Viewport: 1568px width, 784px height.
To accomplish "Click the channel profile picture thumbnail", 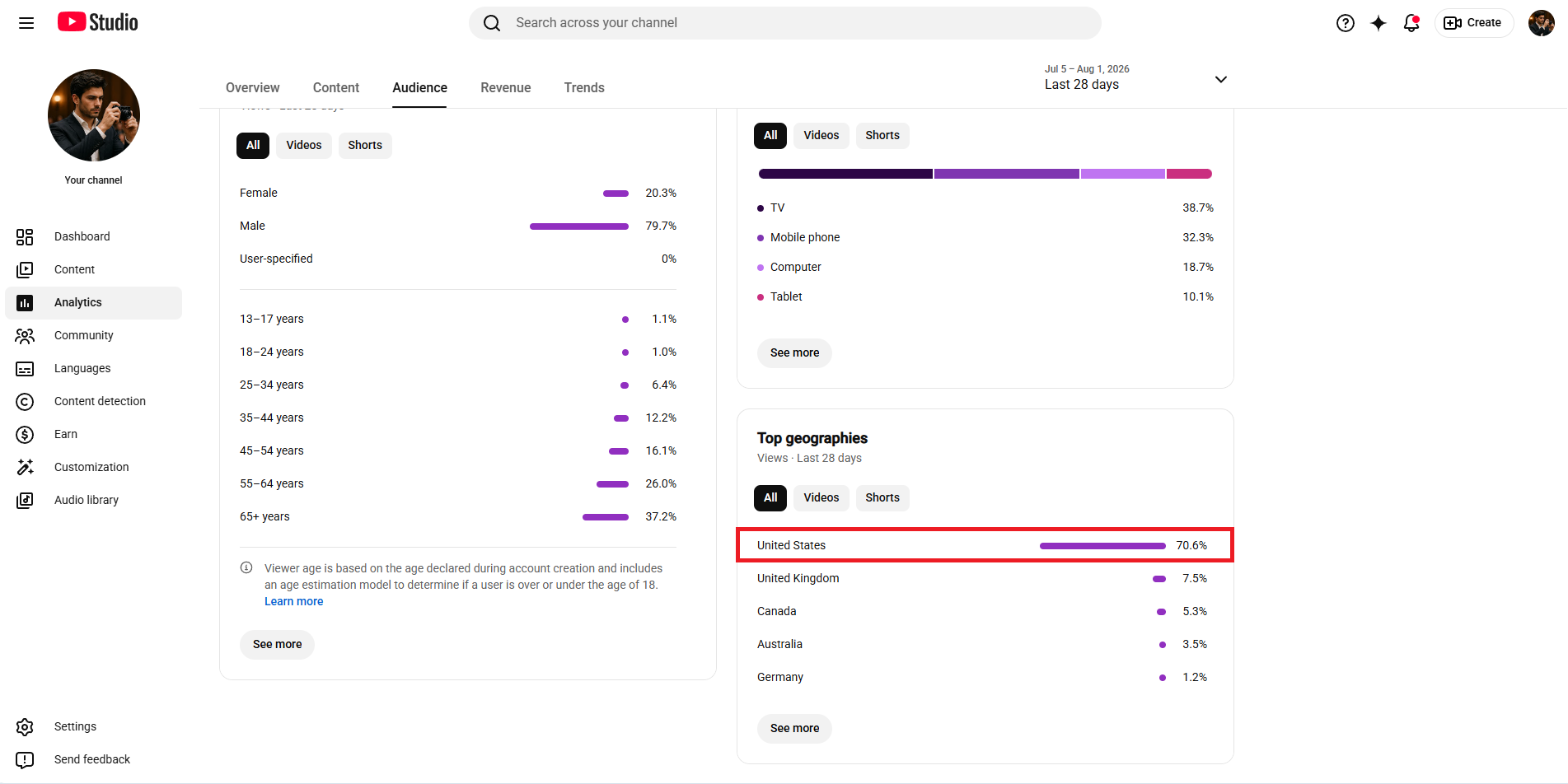I will coord(94,115).
